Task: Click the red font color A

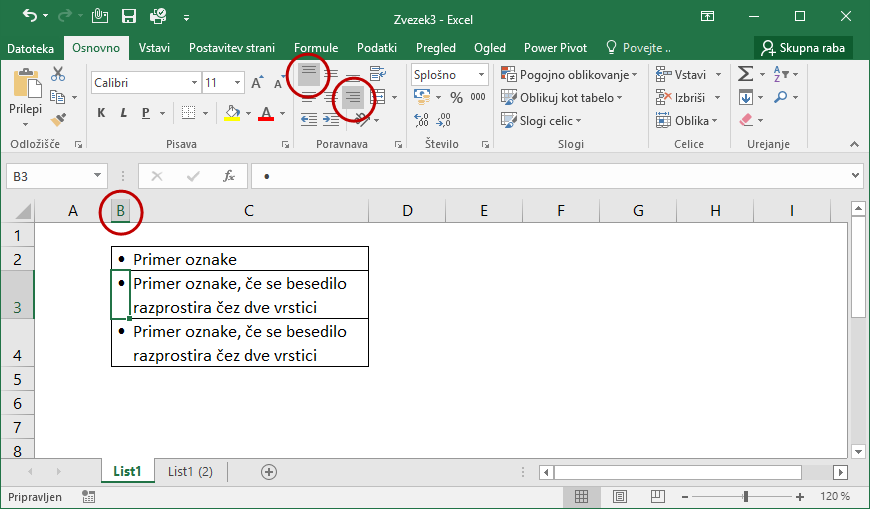Action: tap(266, 113)
